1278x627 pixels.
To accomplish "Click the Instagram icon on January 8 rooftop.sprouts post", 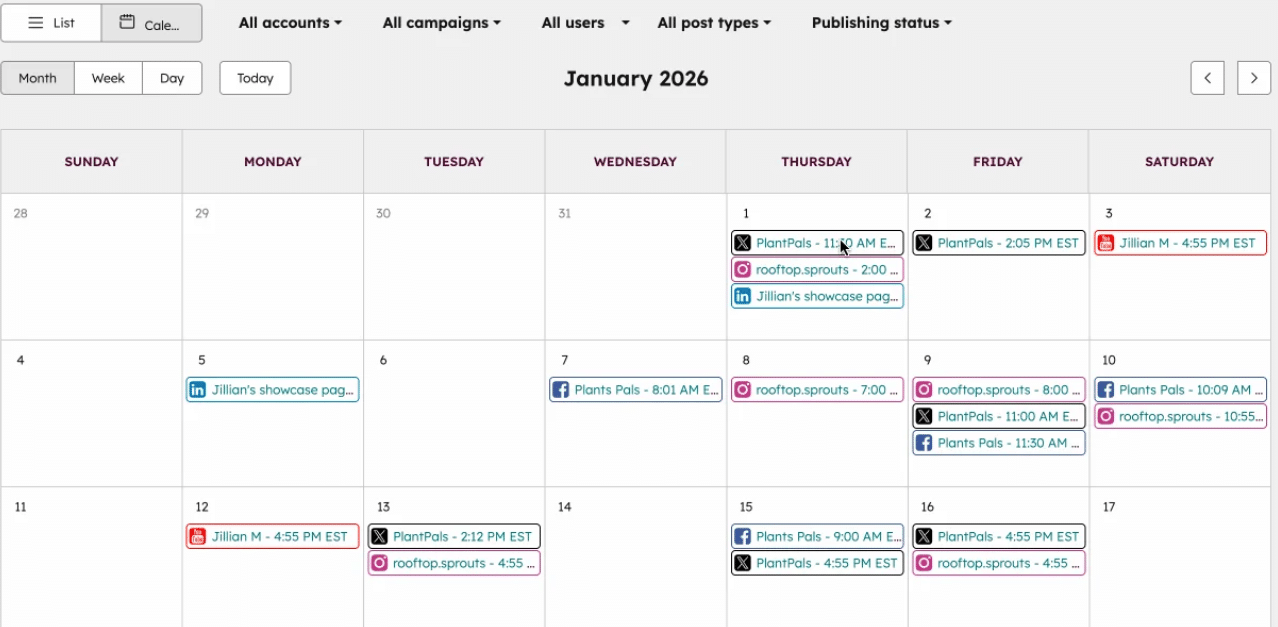I will 742,389.
